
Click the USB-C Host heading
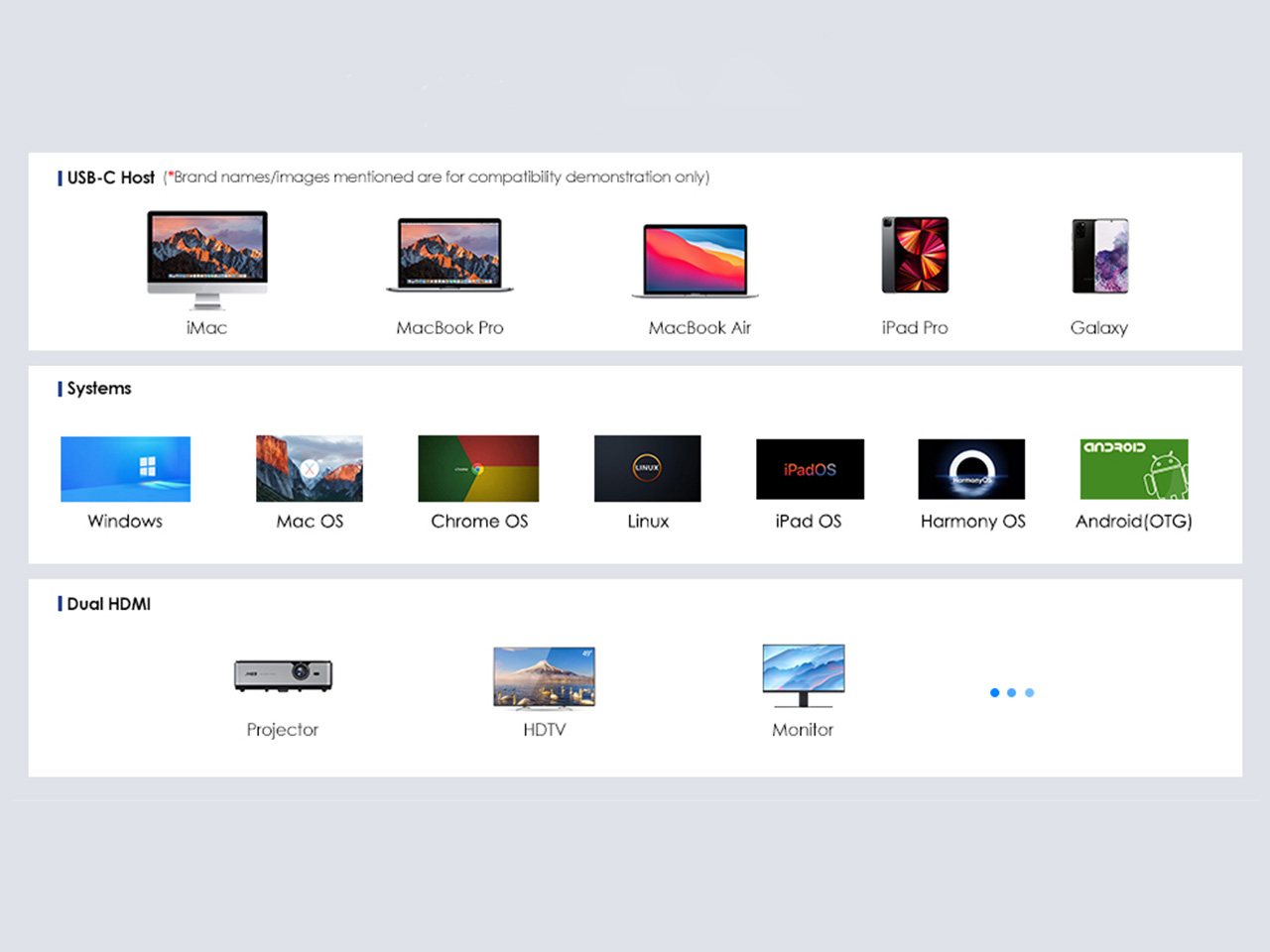pos(110,178)
